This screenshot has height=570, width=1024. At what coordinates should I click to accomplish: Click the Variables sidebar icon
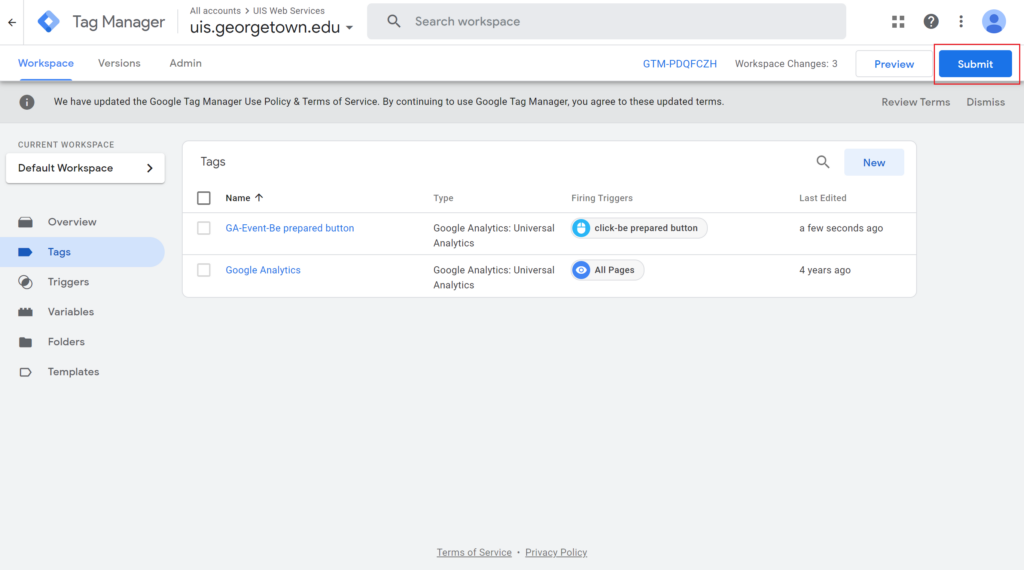(x=25, y=312)
